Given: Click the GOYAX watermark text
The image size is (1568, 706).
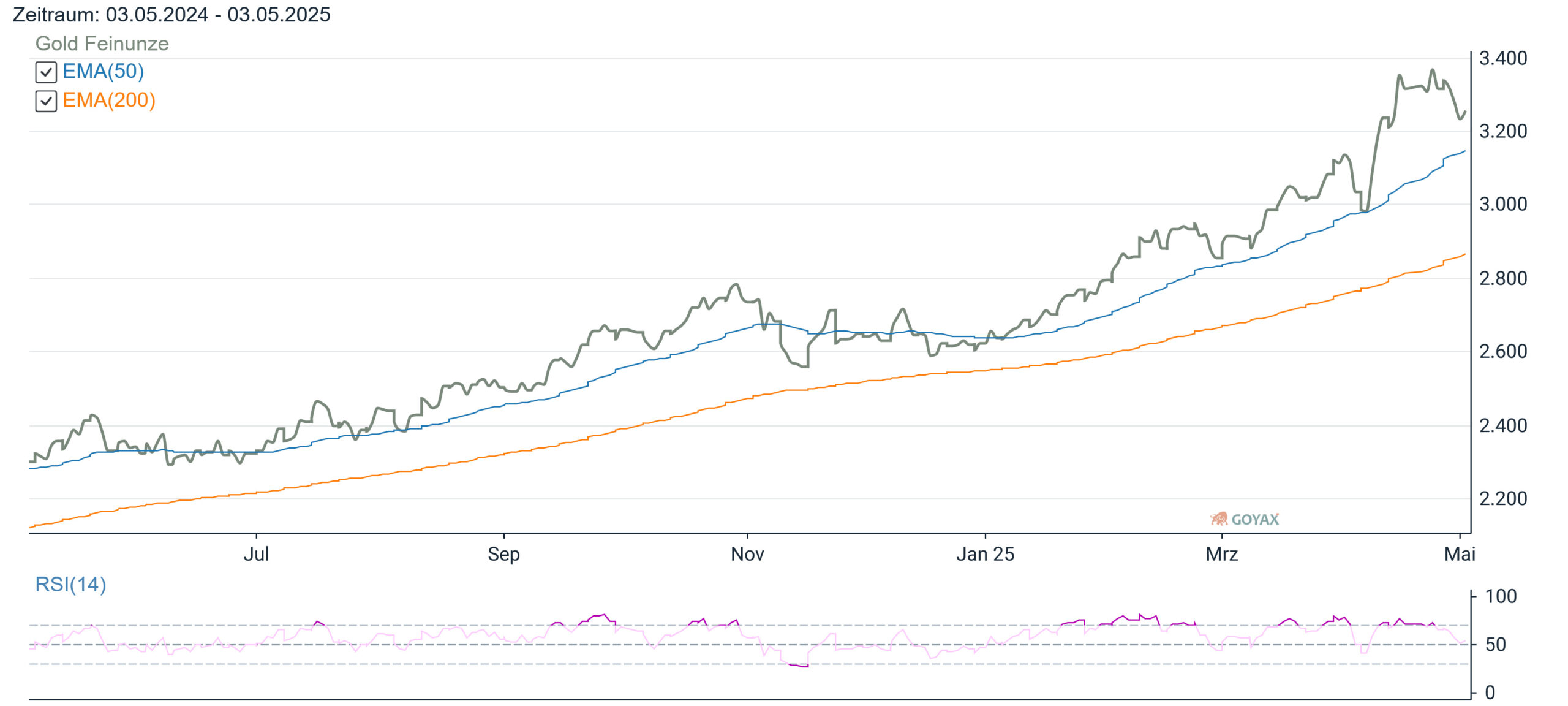Looking at the screenshot, I should (1255, 520).
